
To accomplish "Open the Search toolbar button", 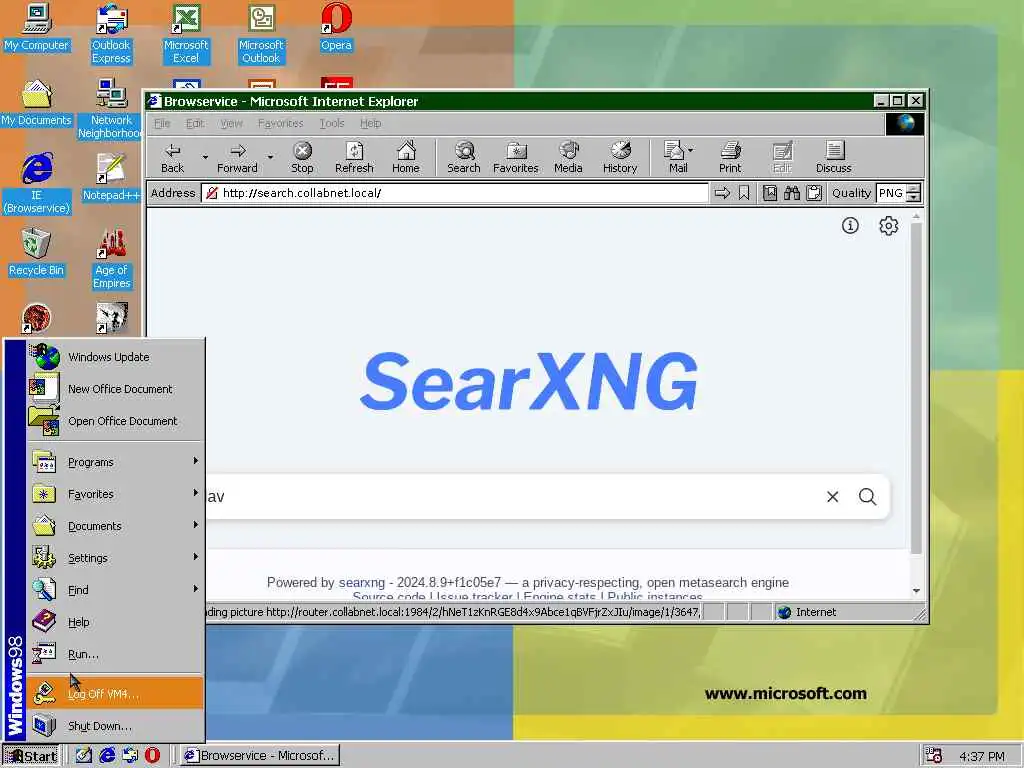I will [x=464, y=158].
